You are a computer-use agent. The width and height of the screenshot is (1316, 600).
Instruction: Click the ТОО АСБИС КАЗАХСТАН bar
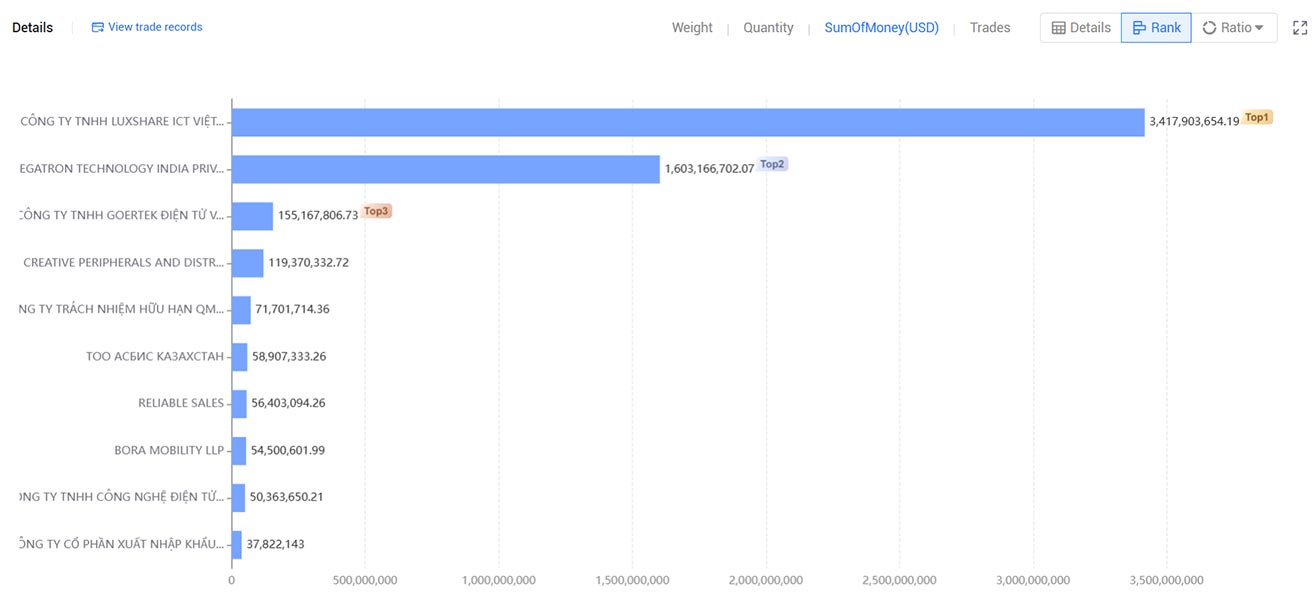240,357
